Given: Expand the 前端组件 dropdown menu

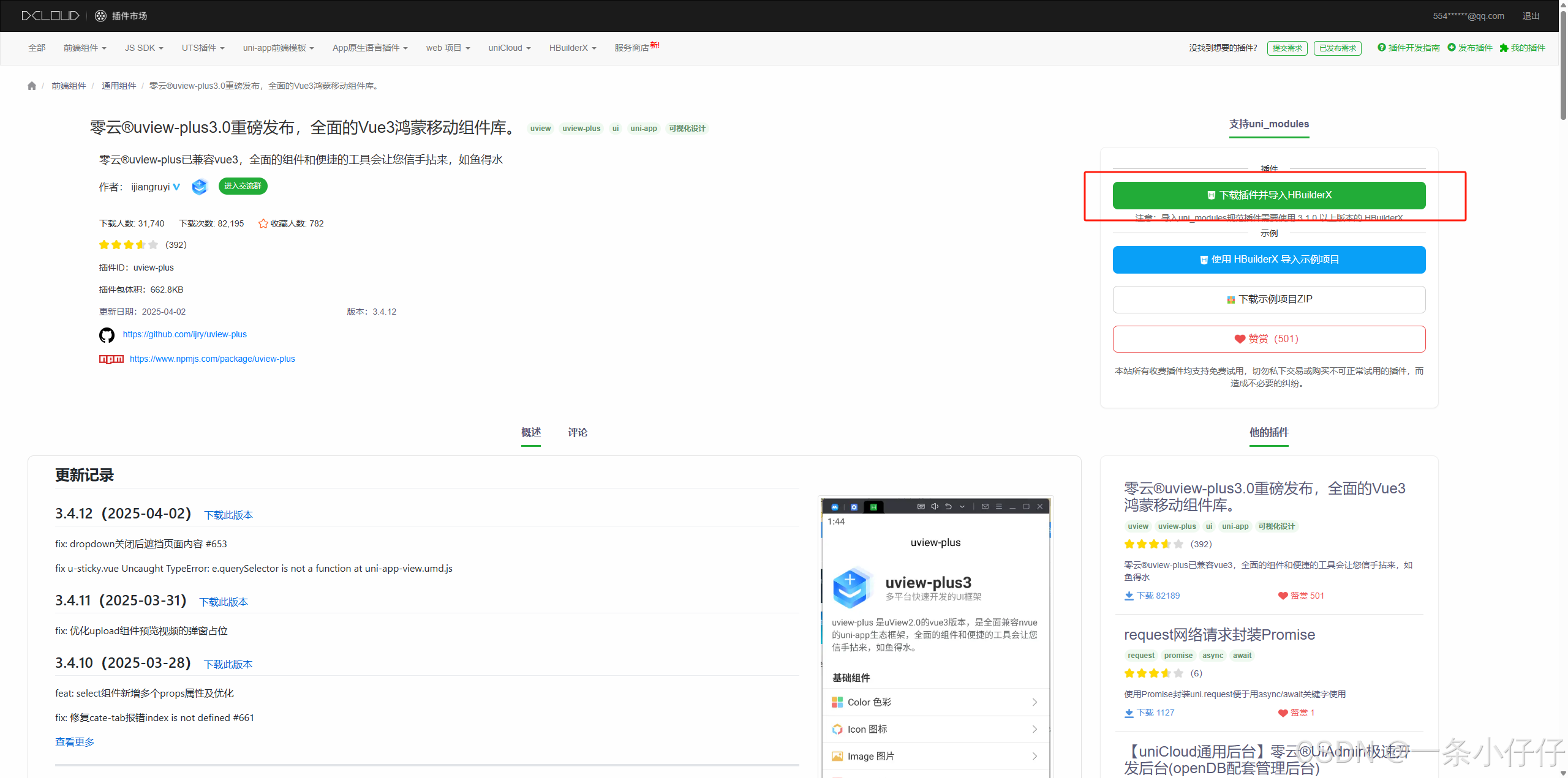Looking at the screenshot, I should pyautogui.click(x=85, y=48).
